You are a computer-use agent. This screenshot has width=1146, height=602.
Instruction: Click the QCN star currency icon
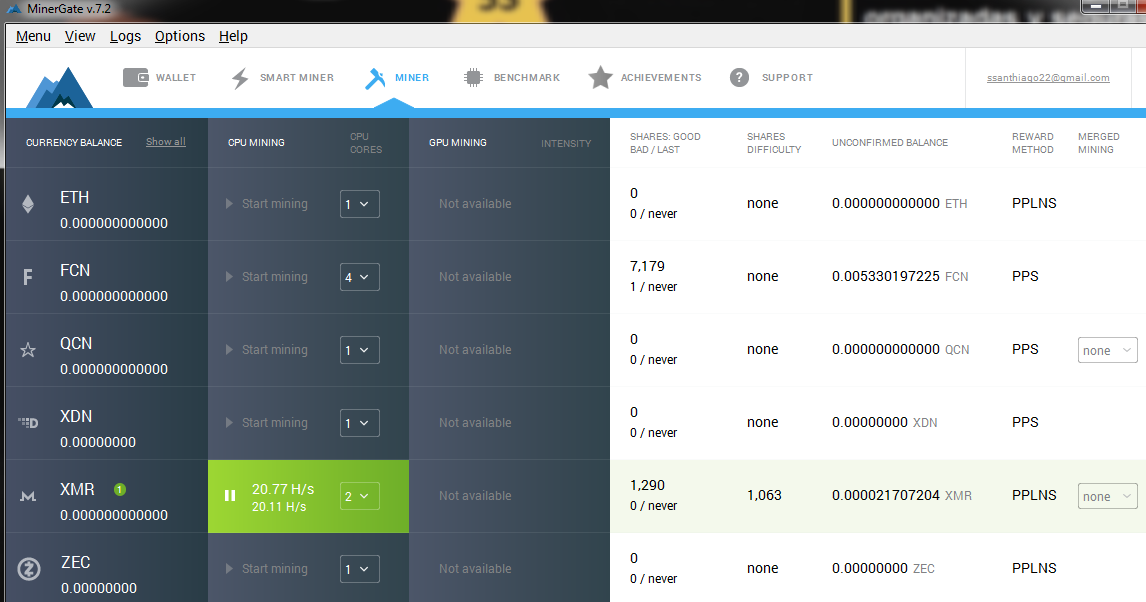tap(28, 350)
